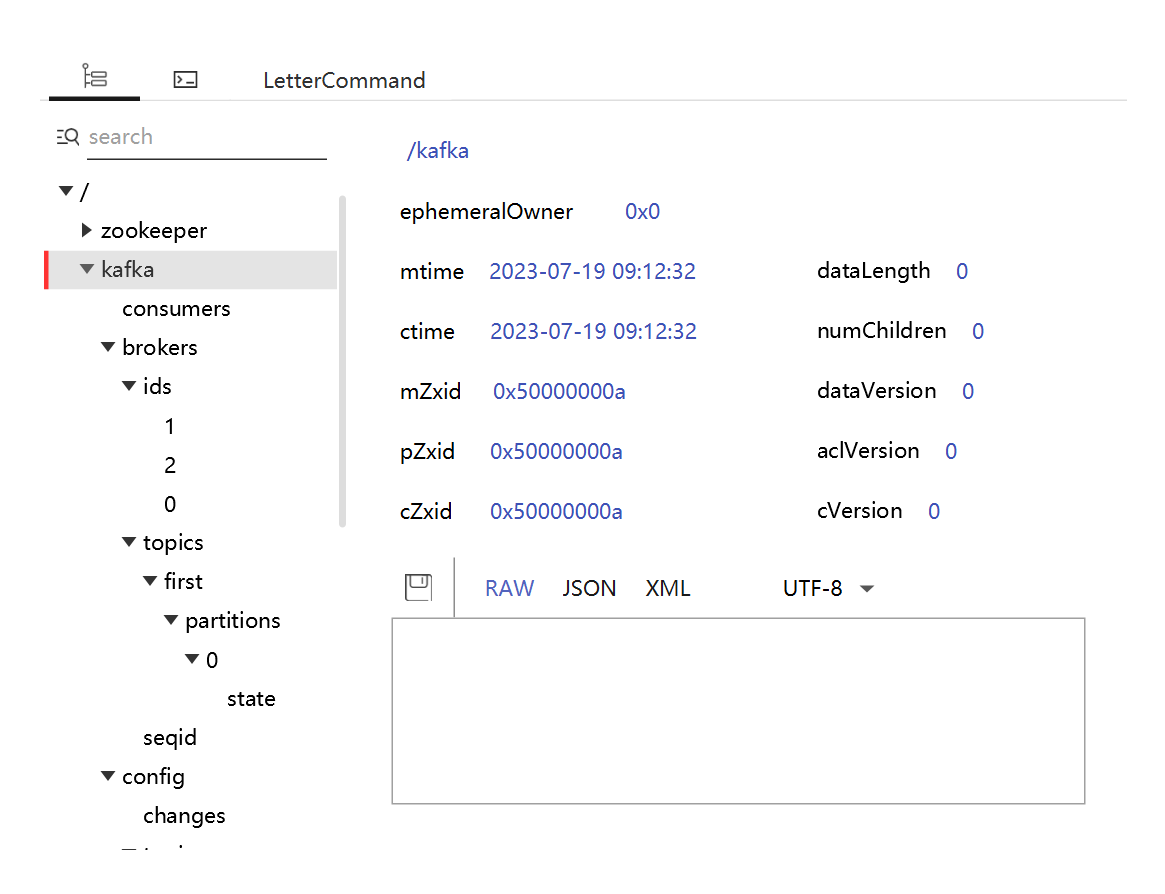Switch to the terminal console tab
The image size is (1165, 894).
[x=185, y=80]
